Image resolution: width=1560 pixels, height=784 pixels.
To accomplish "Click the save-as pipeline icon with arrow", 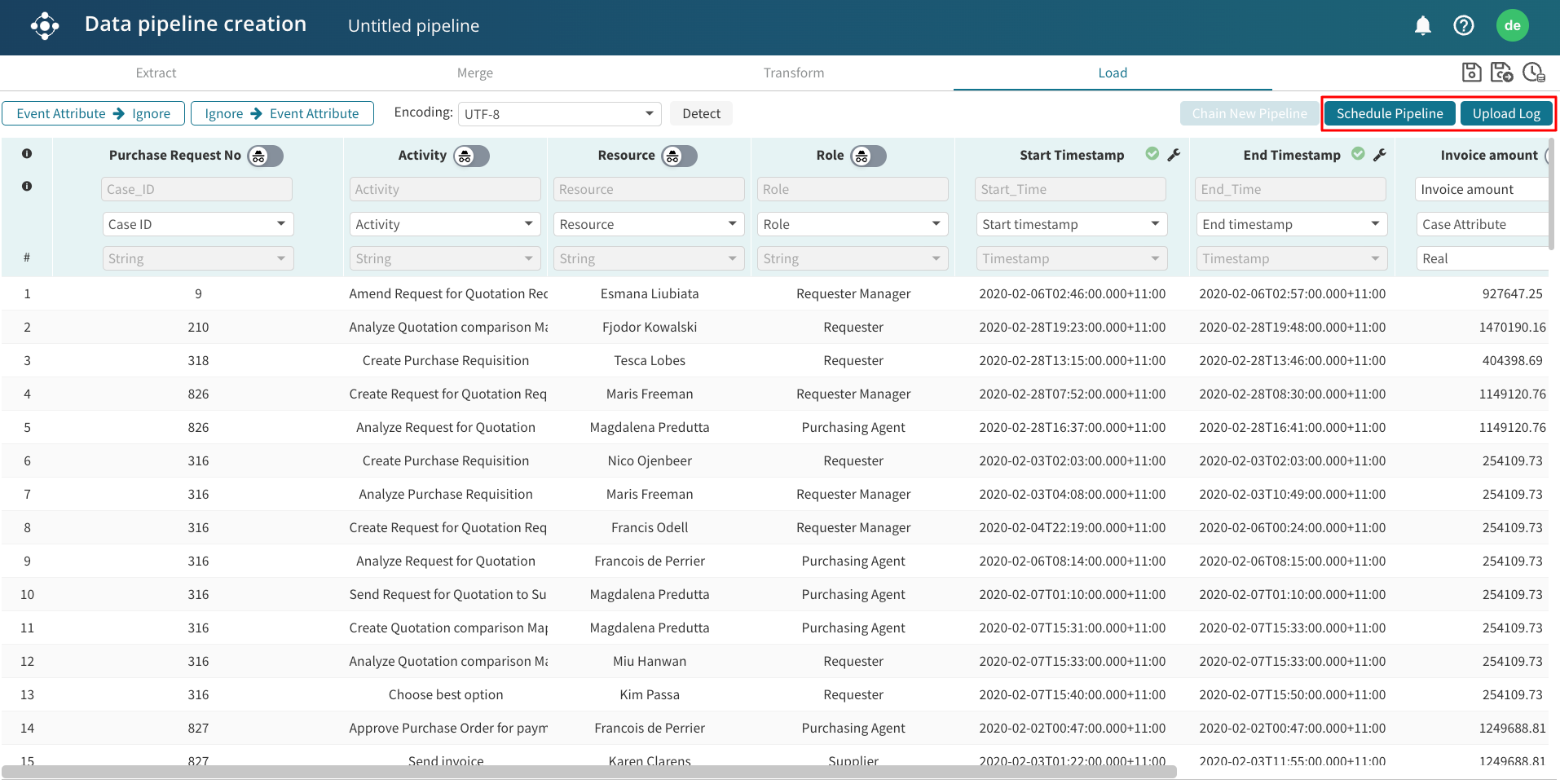I will [1501, 73].
